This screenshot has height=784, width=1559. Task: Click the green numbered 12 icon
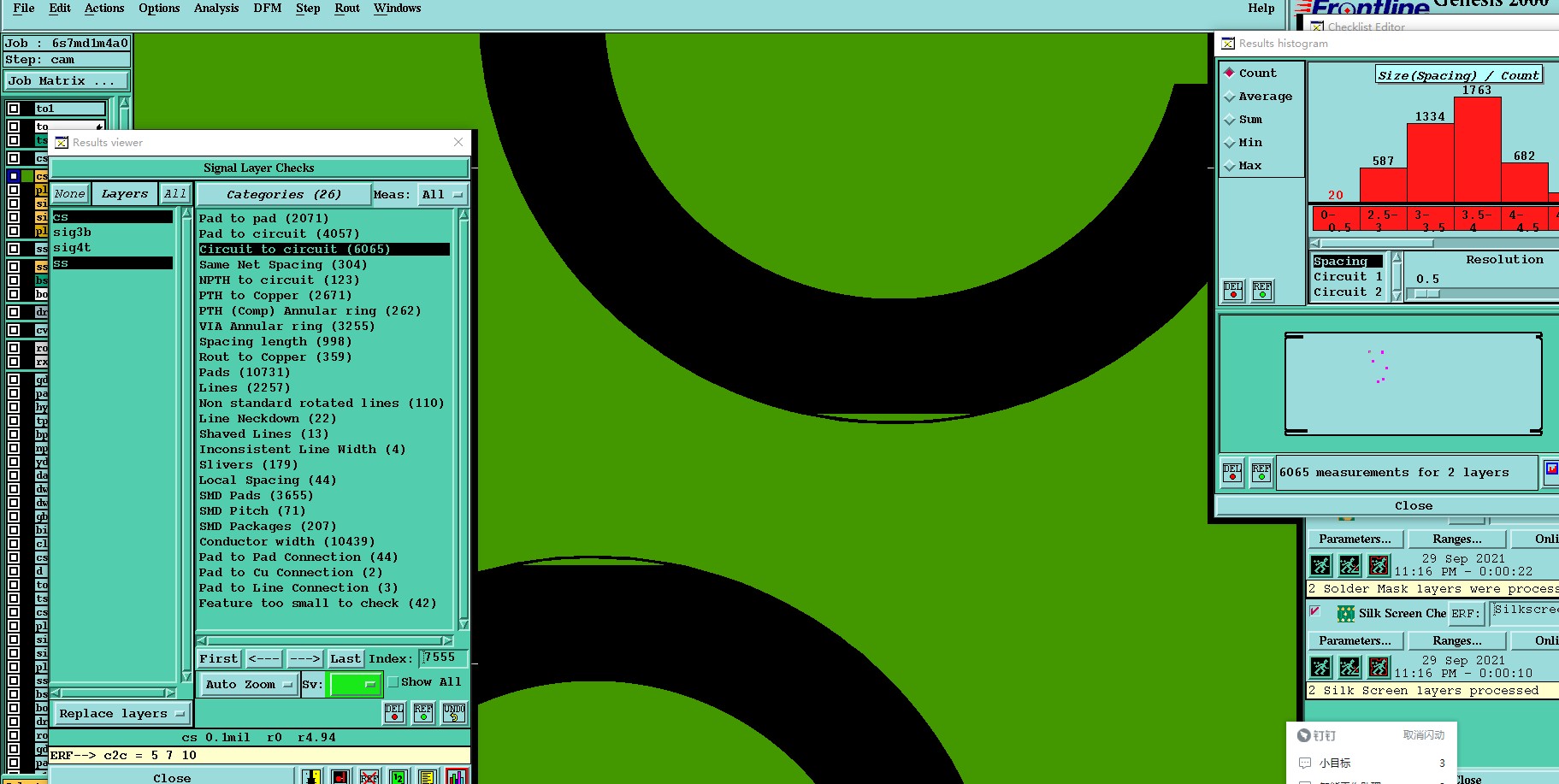(399, 776)
